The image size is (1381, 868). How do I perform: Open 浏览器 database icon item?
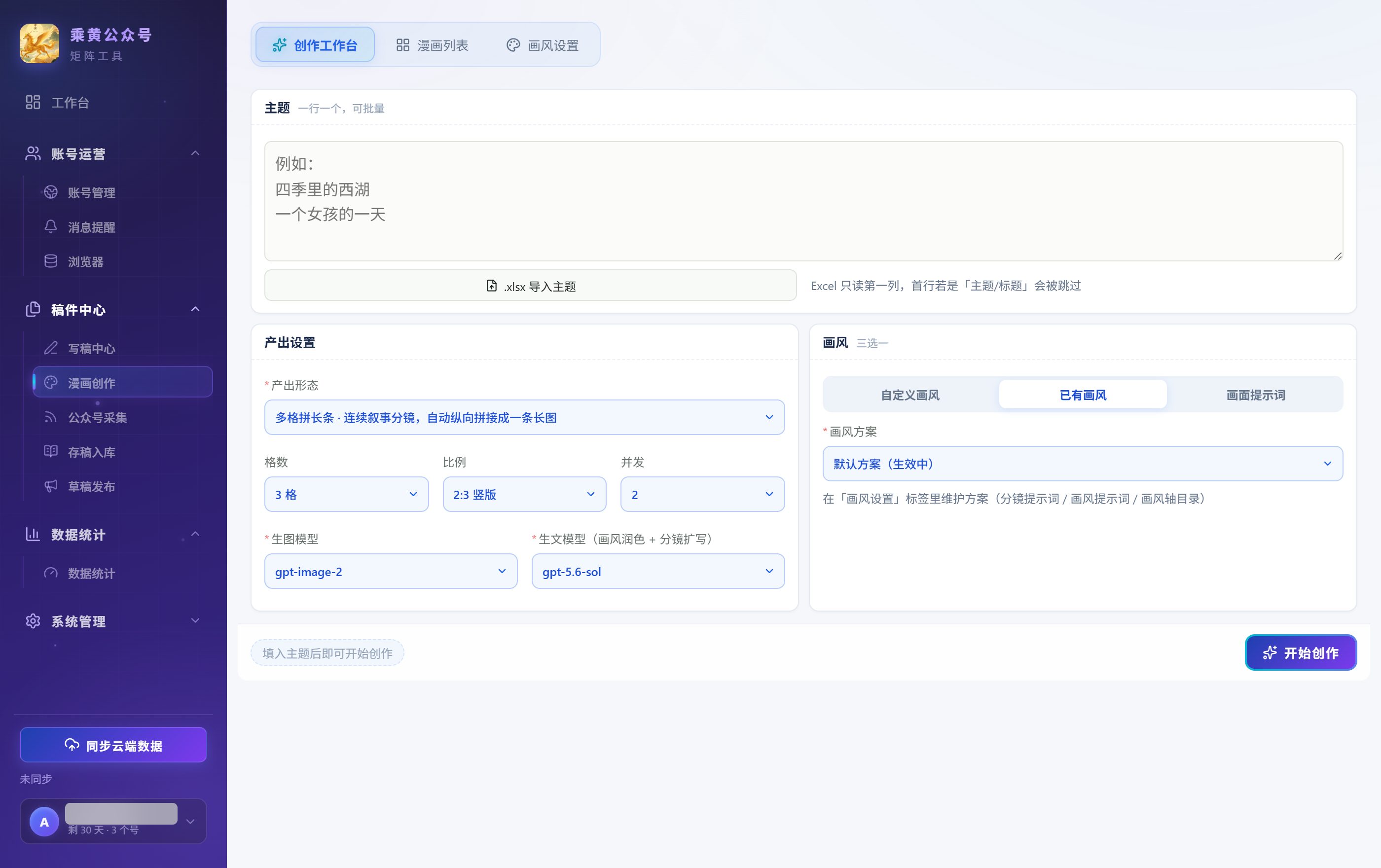[x=50, y=261]
